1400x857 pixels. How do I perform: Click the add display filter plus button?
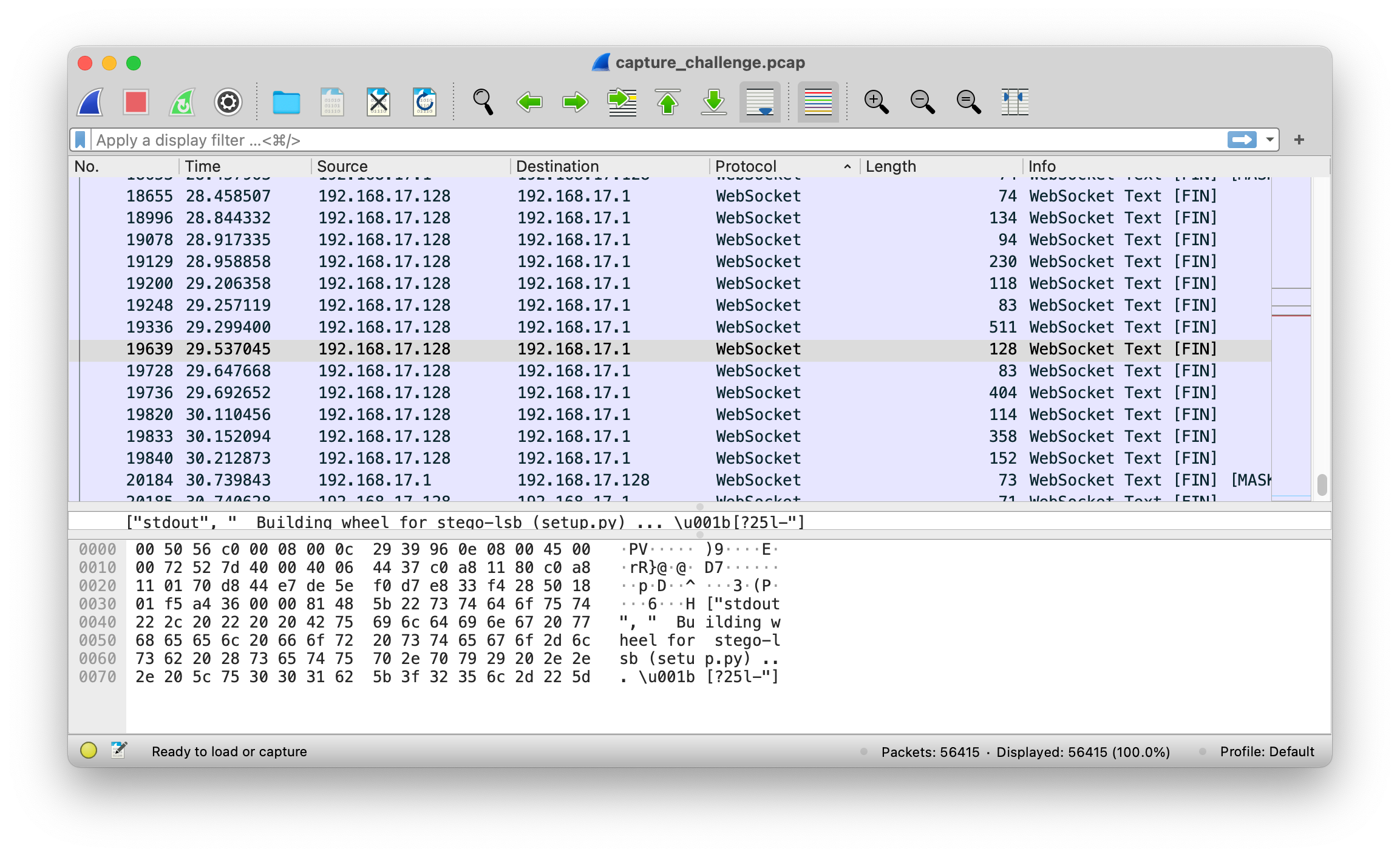pyautogui.click(x=1298, y=140)
